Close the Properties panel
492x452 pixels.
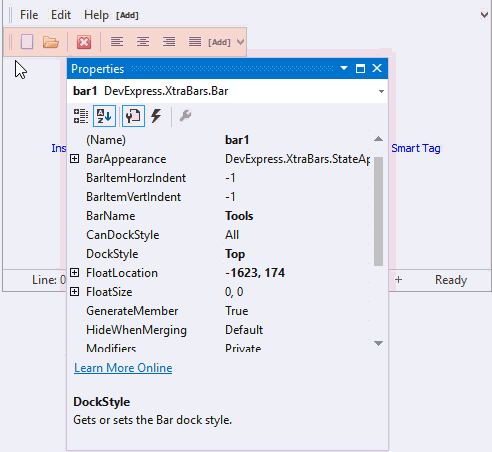tap(377, 68)
